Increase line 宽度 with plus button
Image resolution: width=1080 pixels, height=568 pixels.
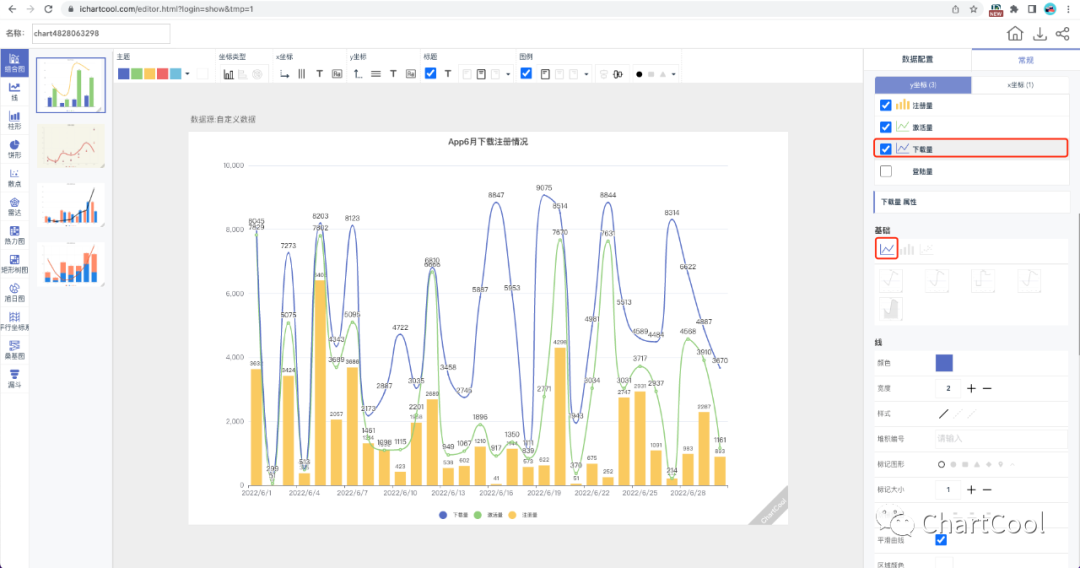point(971,388)
